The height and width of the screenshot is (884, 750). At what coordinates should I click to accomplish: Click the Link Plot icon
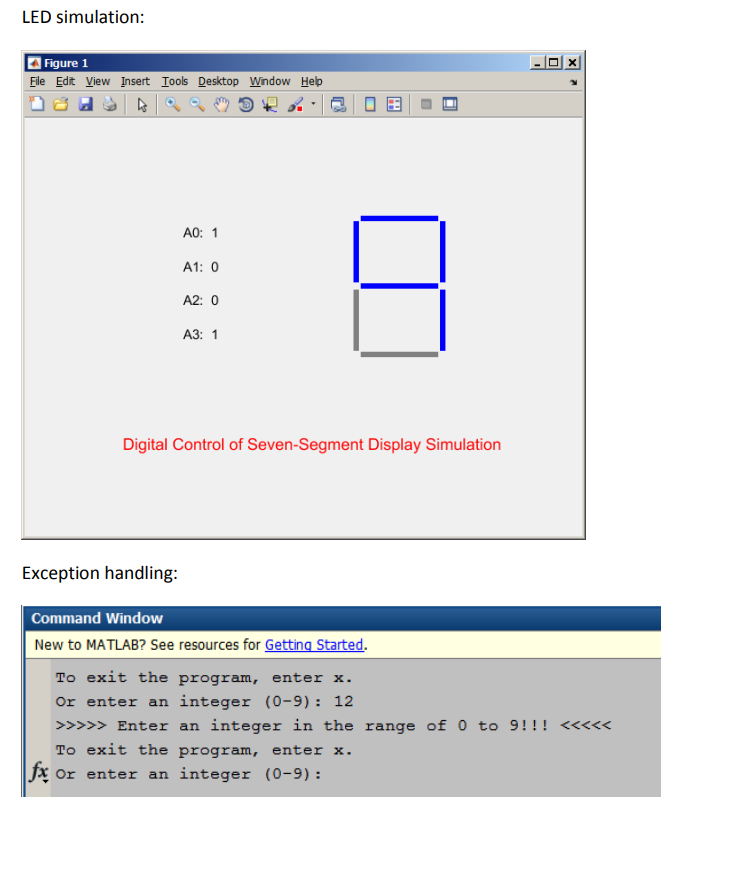pos(338,104)
